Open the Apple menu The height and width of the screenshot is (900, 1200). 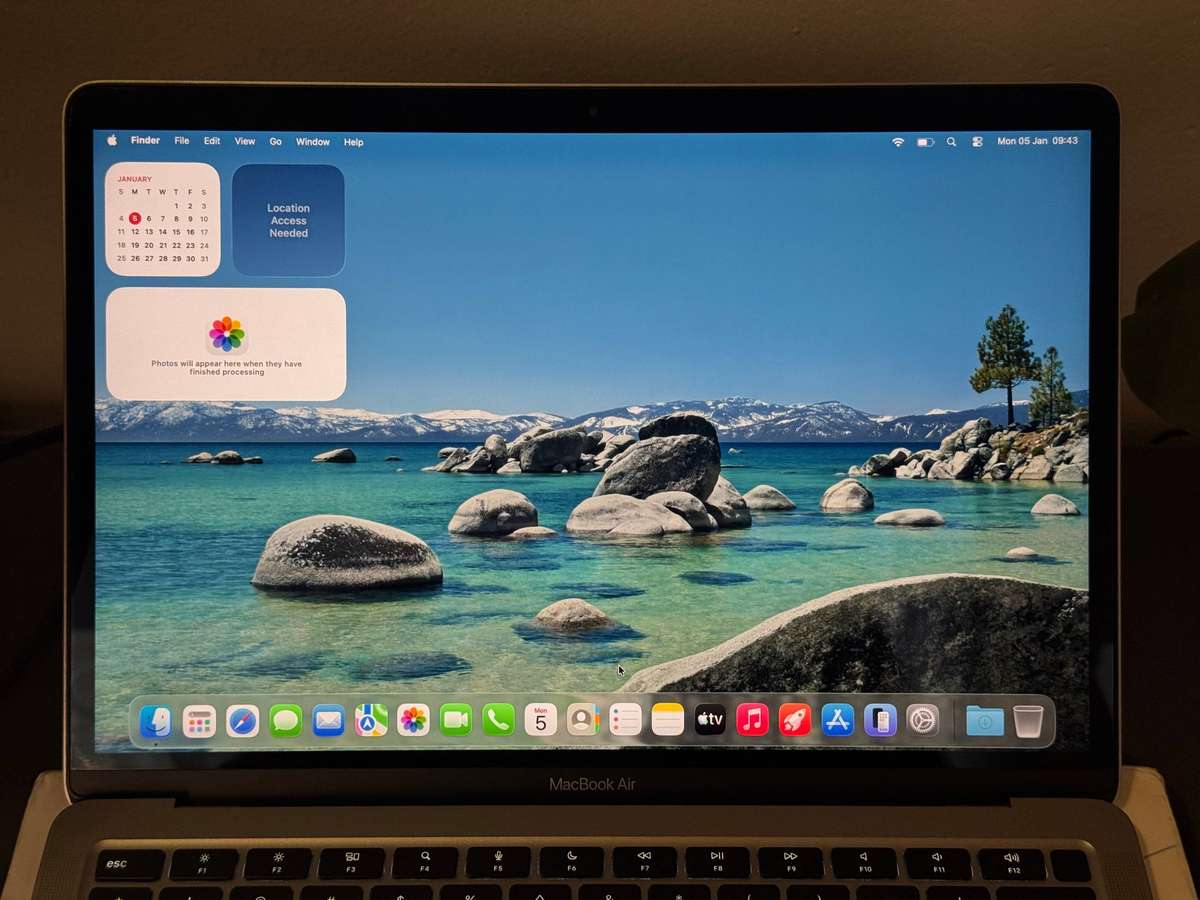(x=112, y=141)
